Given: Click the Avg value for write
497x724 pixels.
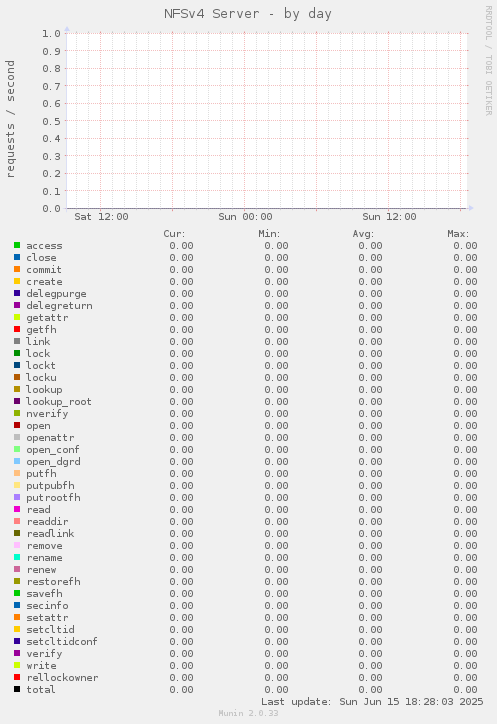Looking at the screenshot, I should (370, 666).
